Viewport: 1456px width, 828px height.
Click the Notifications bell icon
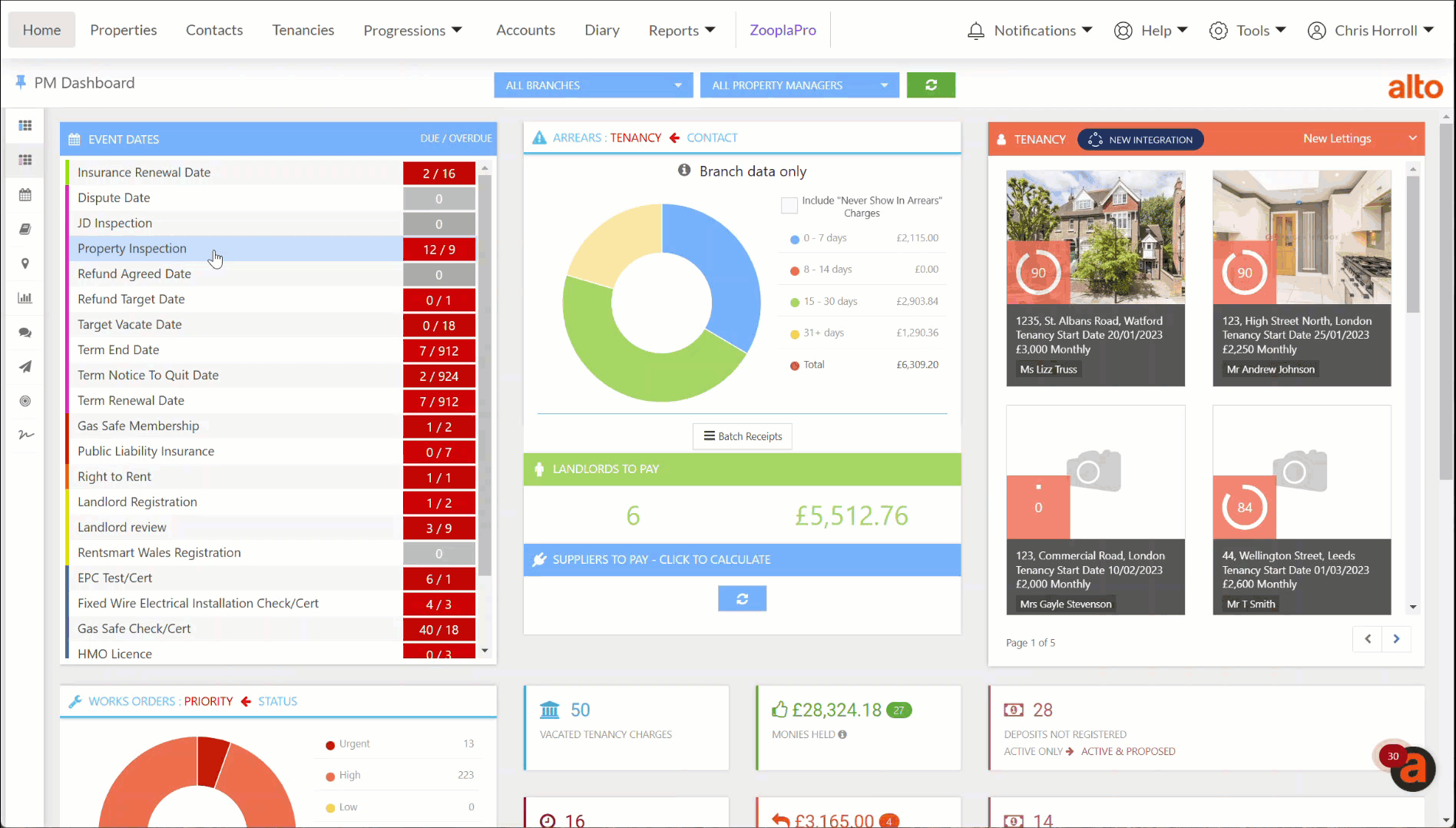(x=975, y=31)
